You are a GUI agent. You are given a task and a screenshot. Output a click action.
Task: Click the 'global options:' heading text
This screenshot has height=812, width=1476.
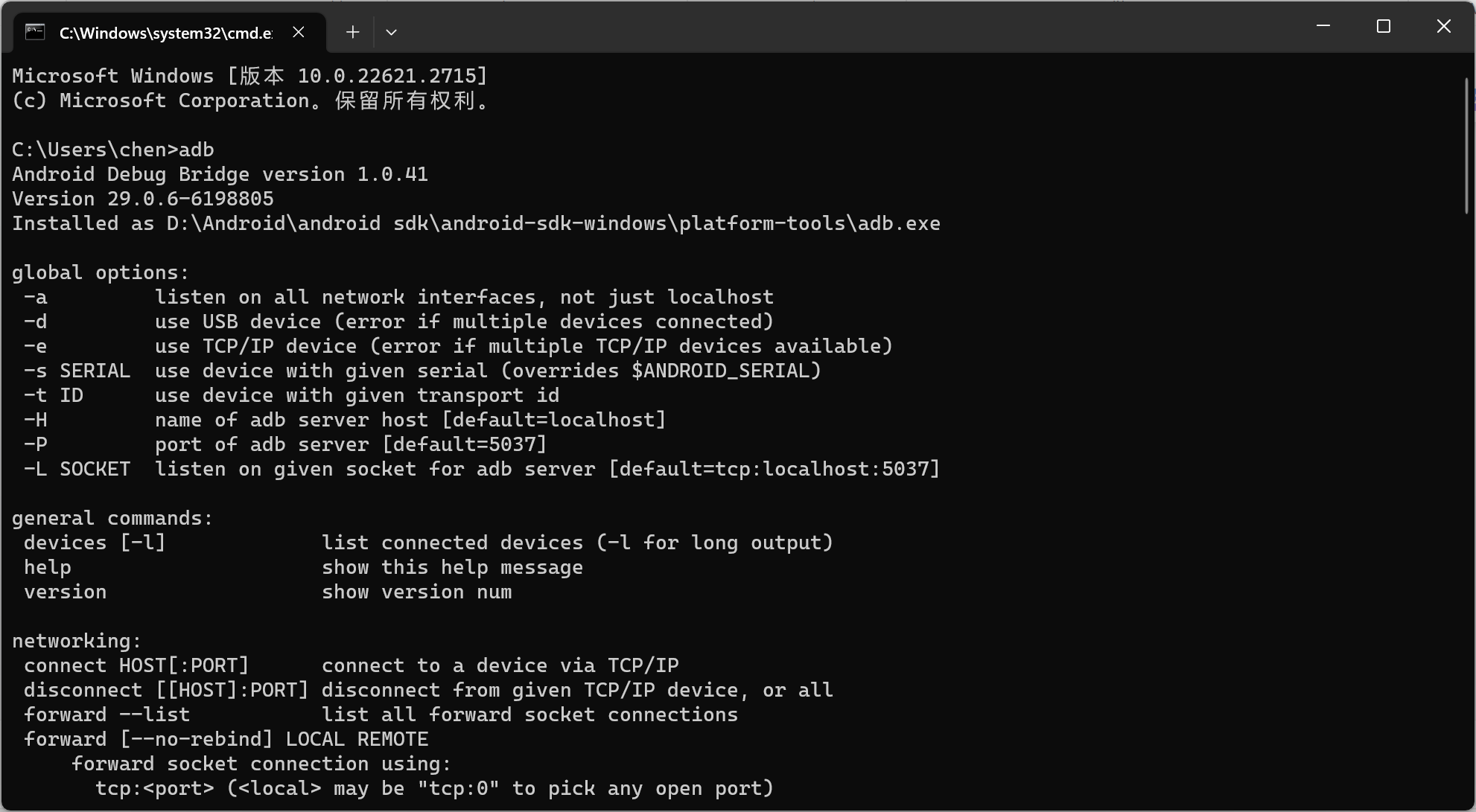tap(101, 272)
